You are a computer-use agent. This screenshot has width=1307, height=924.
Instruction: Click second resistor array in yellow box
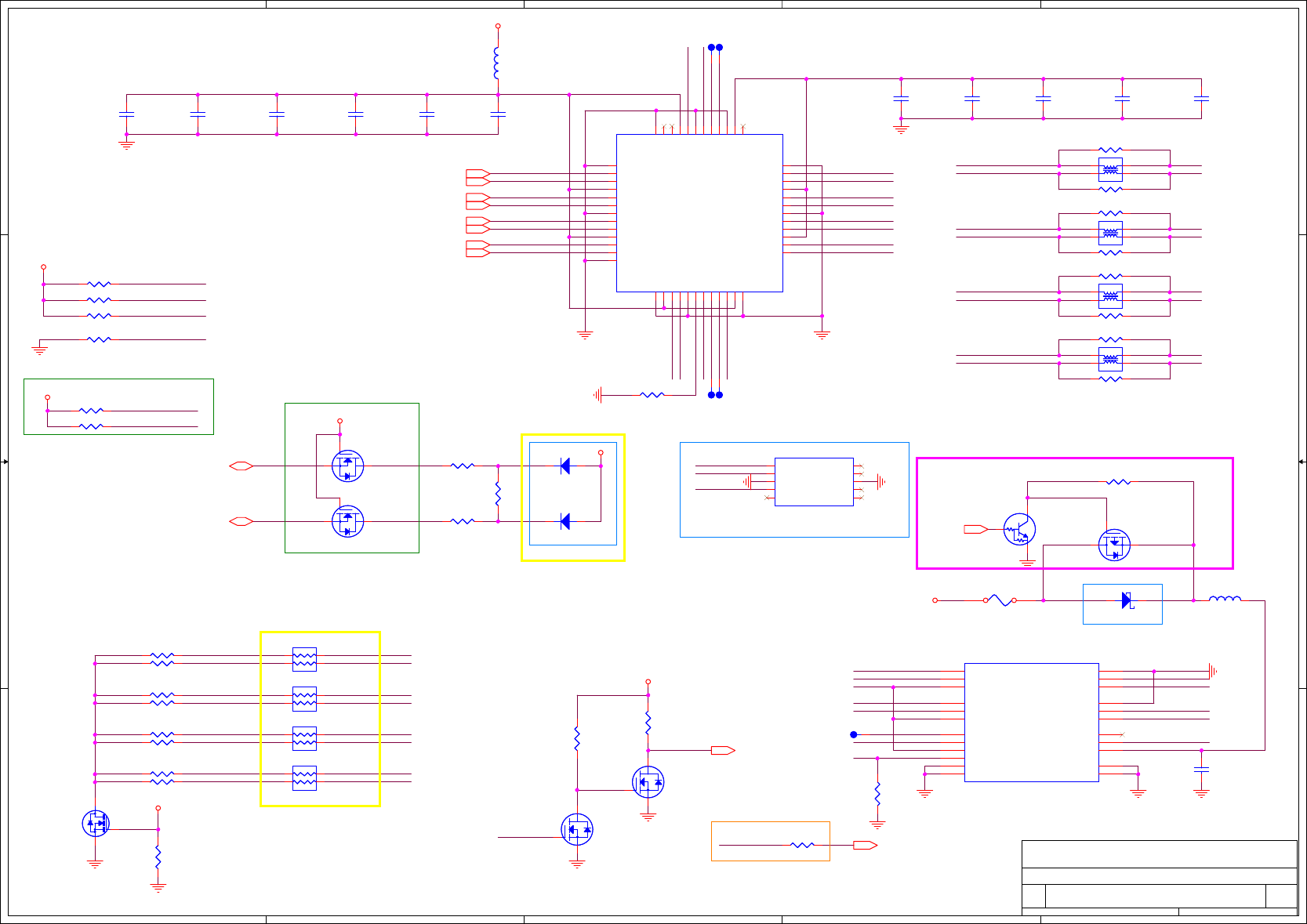pos(304,699)
